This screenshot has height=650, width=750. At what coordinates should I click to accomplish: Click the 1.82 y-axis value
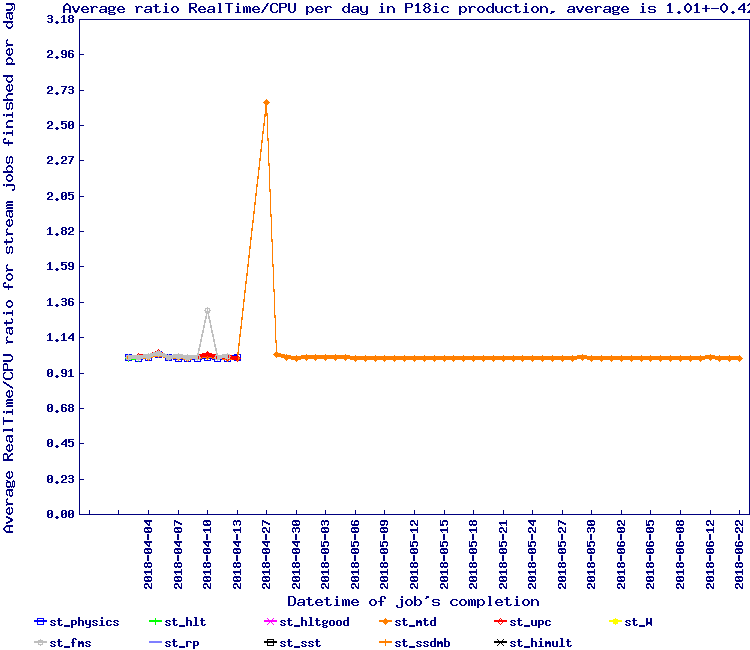(x=60, y=231)
